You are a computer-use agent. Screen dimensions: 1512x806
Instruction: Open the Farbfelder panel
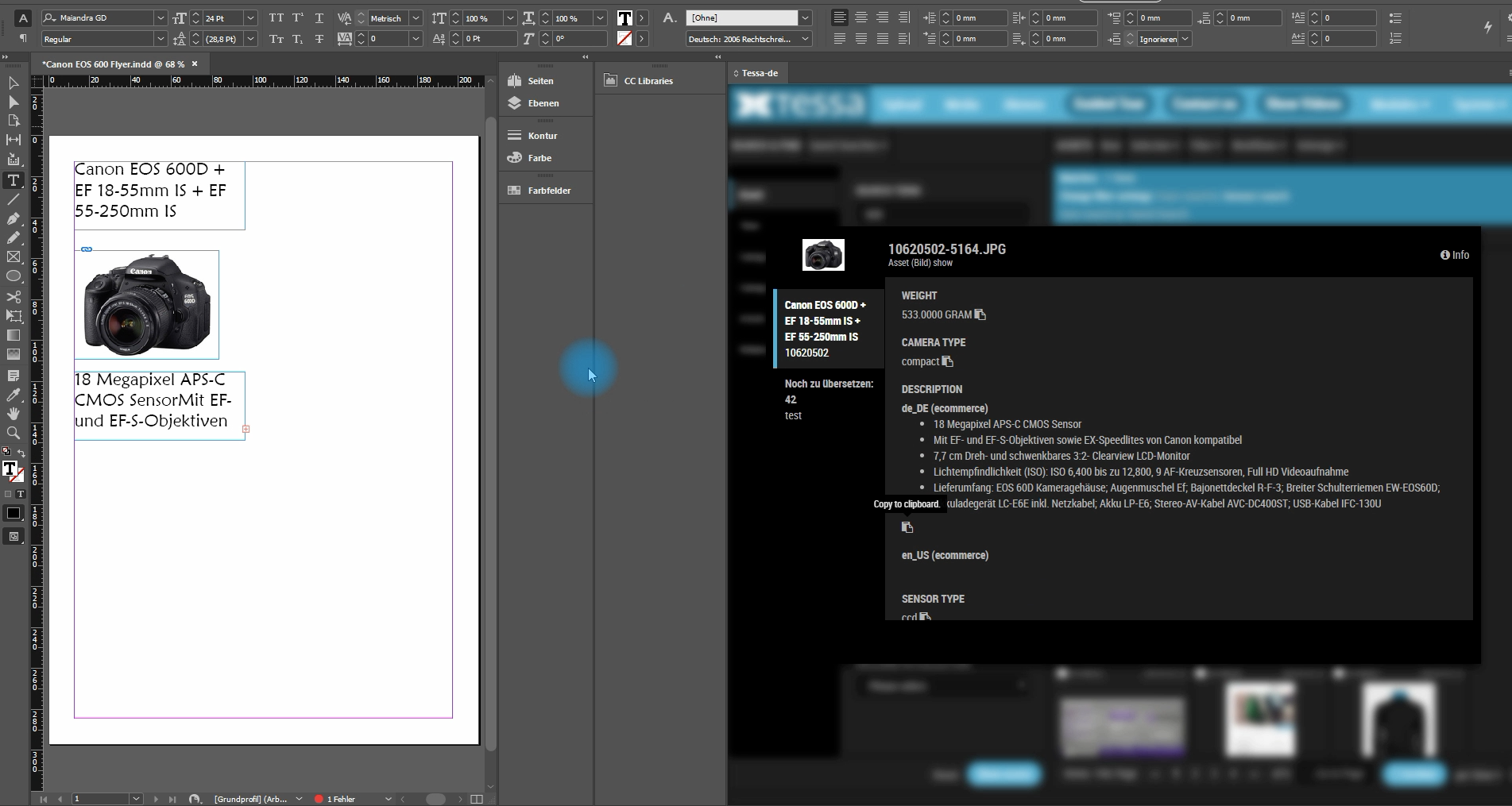pos(548,191)
